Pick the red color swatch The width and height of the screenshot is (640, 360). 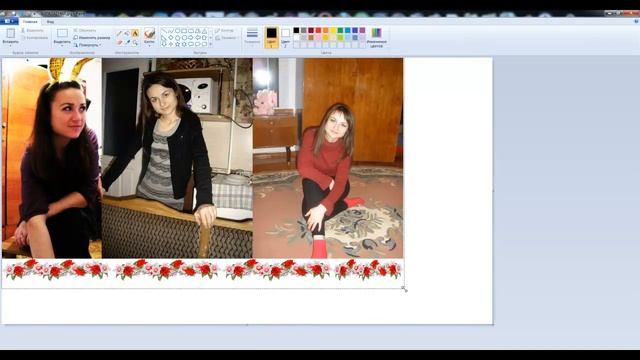(x=318, y=31)
